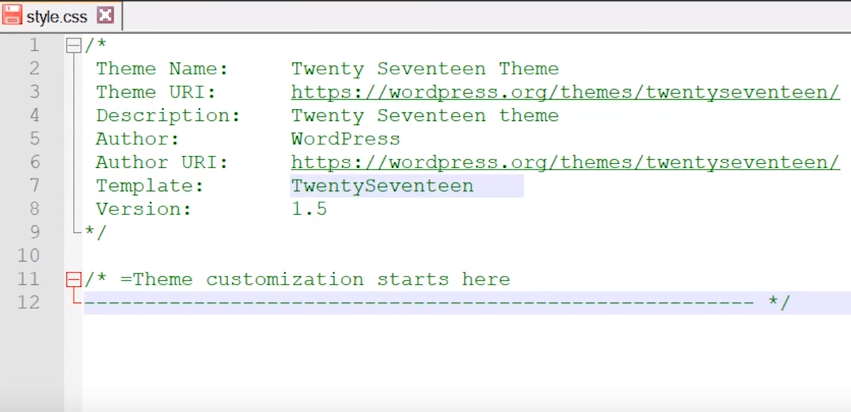Click the 'Author URI:' label
851x412 pixels.
click(x=162, y=162)
